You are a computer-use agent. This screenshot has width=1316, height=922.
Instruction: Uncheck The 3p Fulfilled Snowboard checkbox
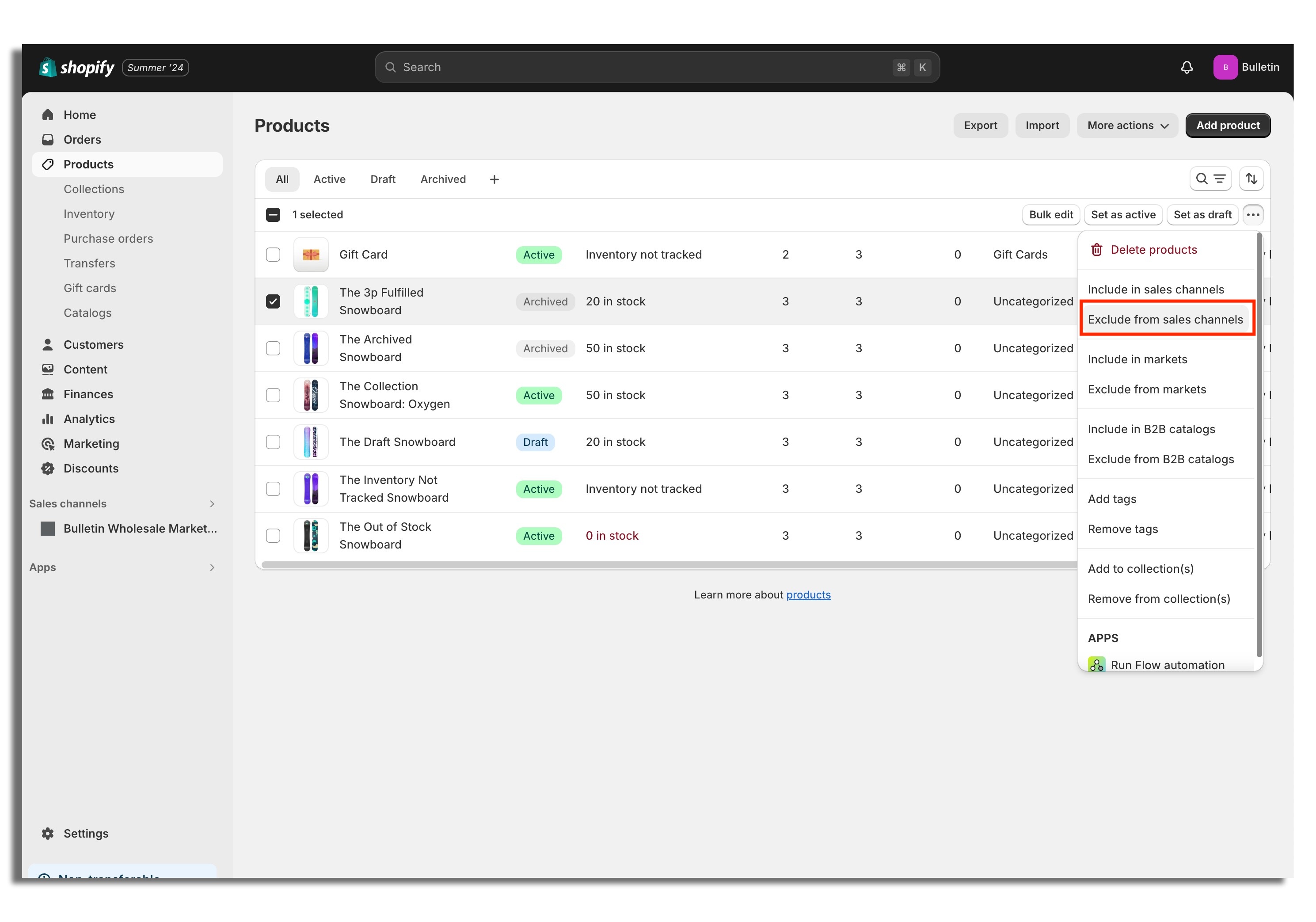273,301
